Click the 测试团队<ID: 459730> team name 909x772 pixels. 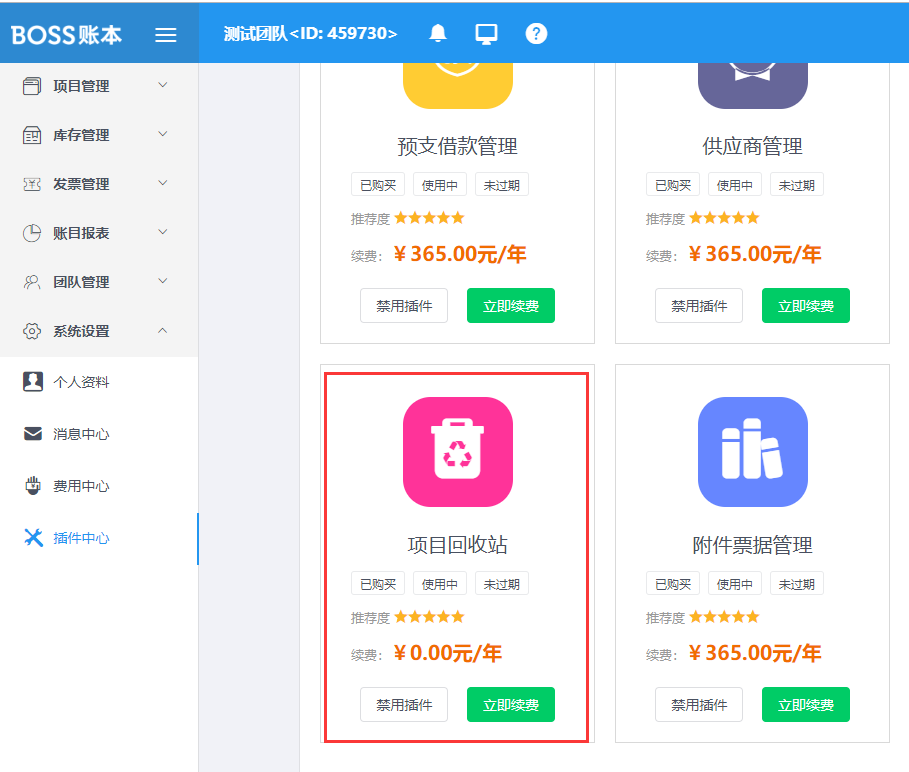click(311, 34)
